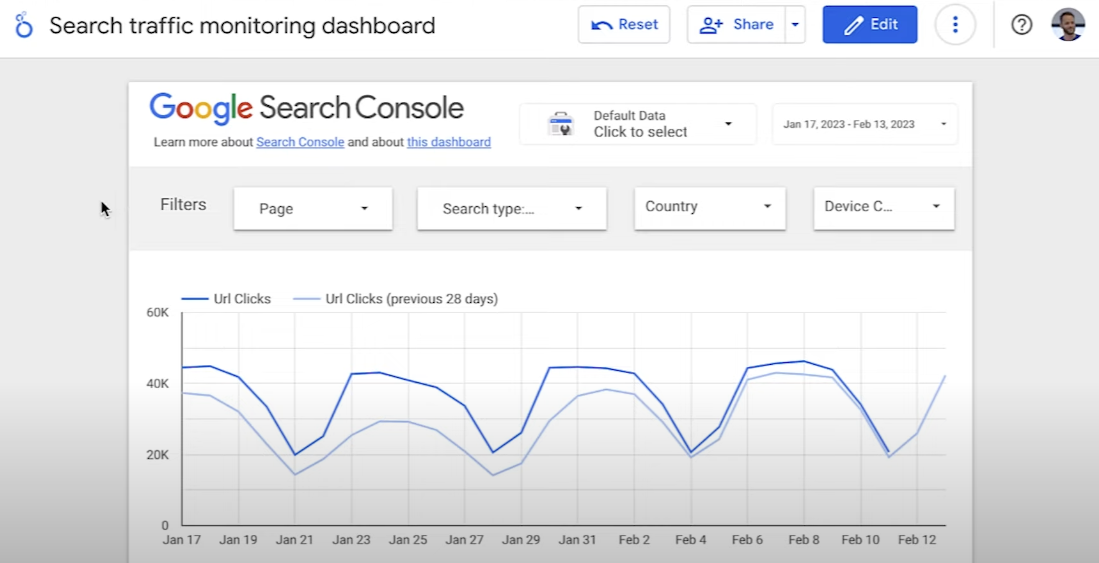1099x563 pixels.
Task: Expand the Share options arrow
Action: tap(795, 25)
